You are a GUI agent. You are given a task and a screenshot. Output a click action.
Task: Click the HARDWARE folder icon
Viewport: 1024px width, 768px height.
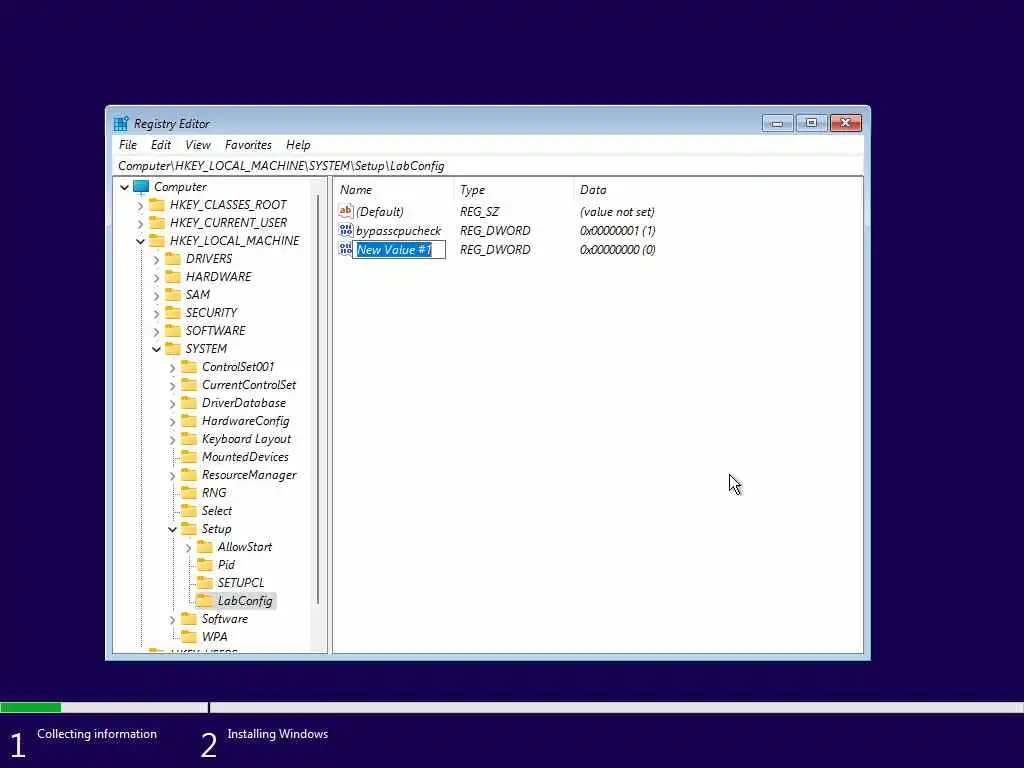point(173,277)
